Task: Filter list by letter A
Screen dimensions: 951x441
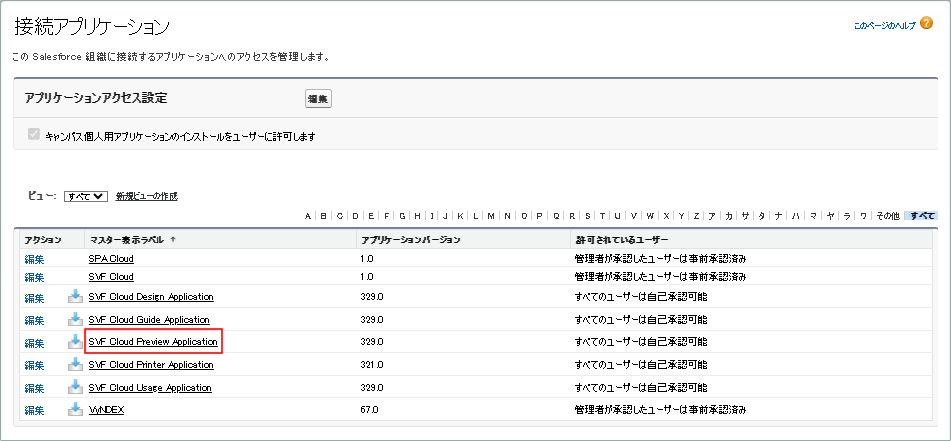Action: pyautogui.click(x=307, y=216)
